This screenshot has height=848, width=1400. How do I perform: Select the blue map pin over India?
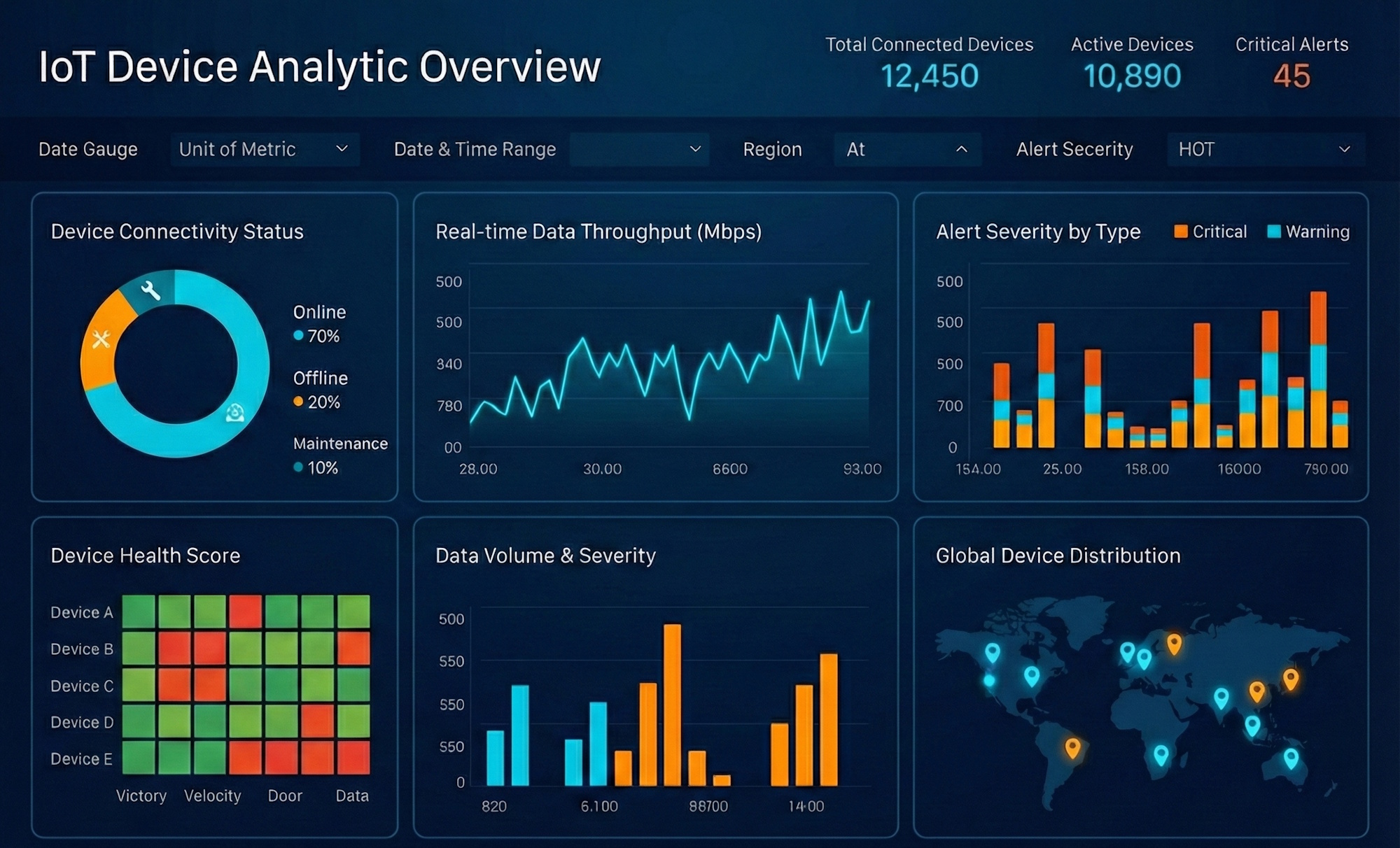coord(1221,698)
